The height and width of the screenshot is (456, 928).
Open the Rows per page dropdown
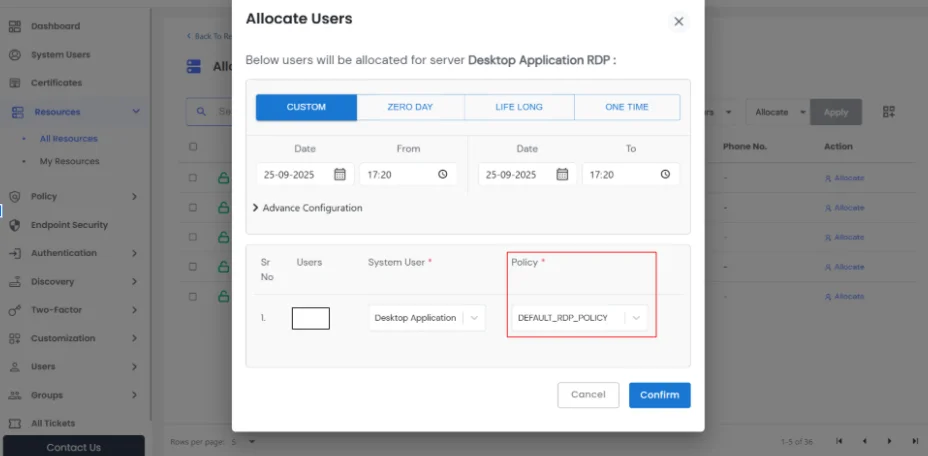(243, 441)
